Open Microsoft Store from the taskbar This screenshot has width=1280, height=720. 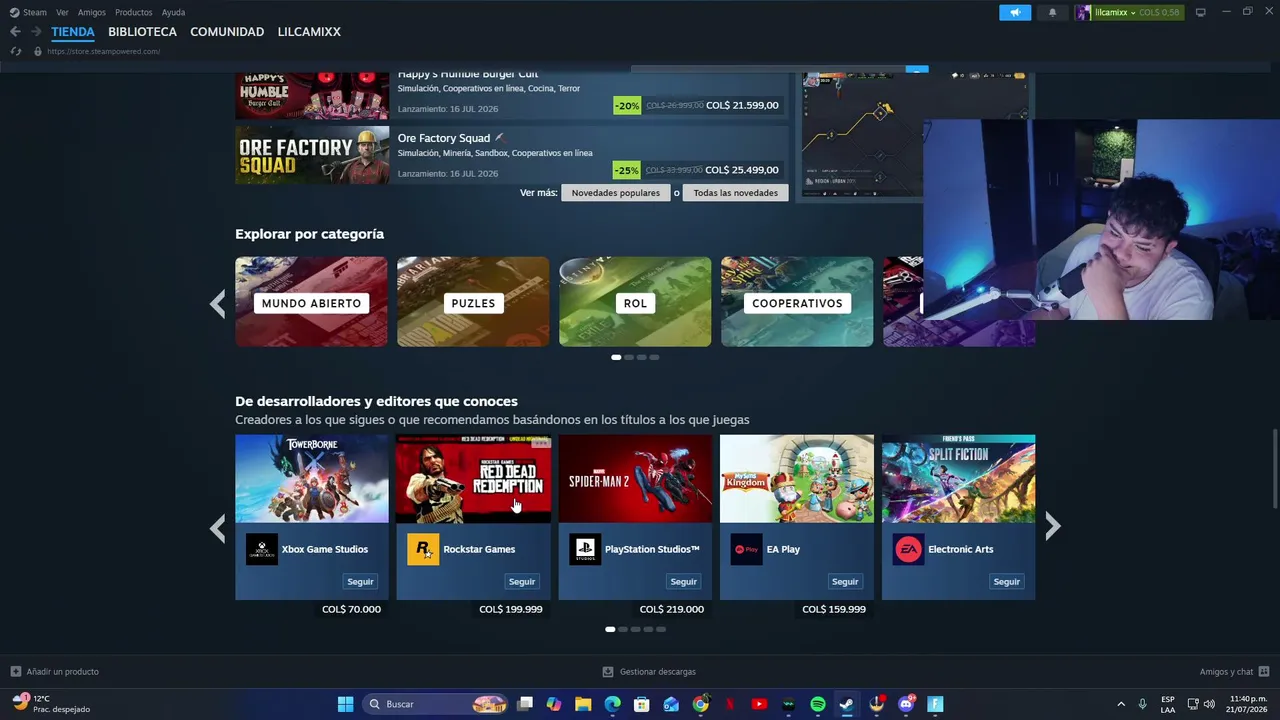click(642, 704)
